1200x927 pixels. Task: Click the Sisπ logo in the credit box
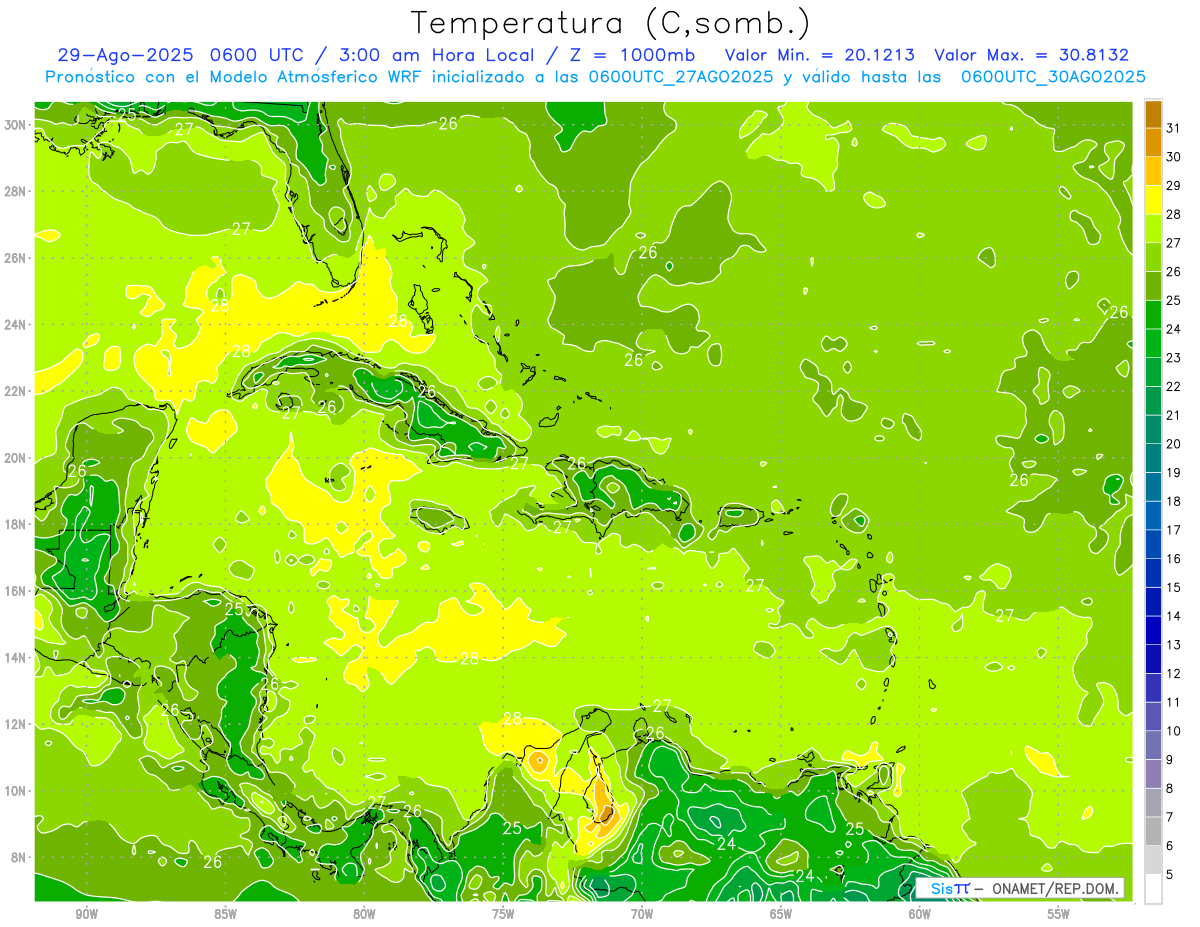(x=949, y=888)
